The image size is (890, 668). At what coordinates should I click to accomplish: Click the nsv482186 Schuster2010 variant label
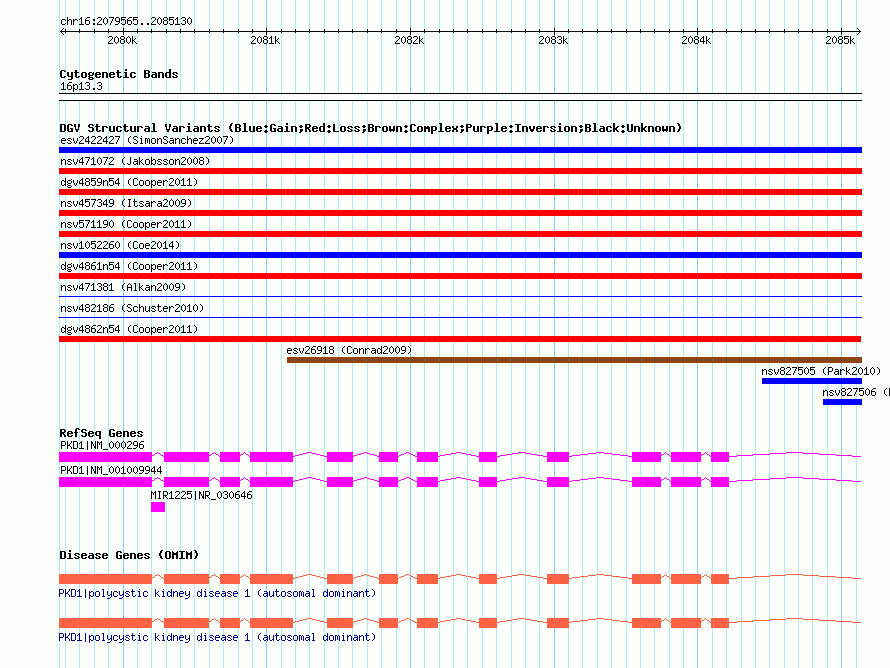(132, 308)
